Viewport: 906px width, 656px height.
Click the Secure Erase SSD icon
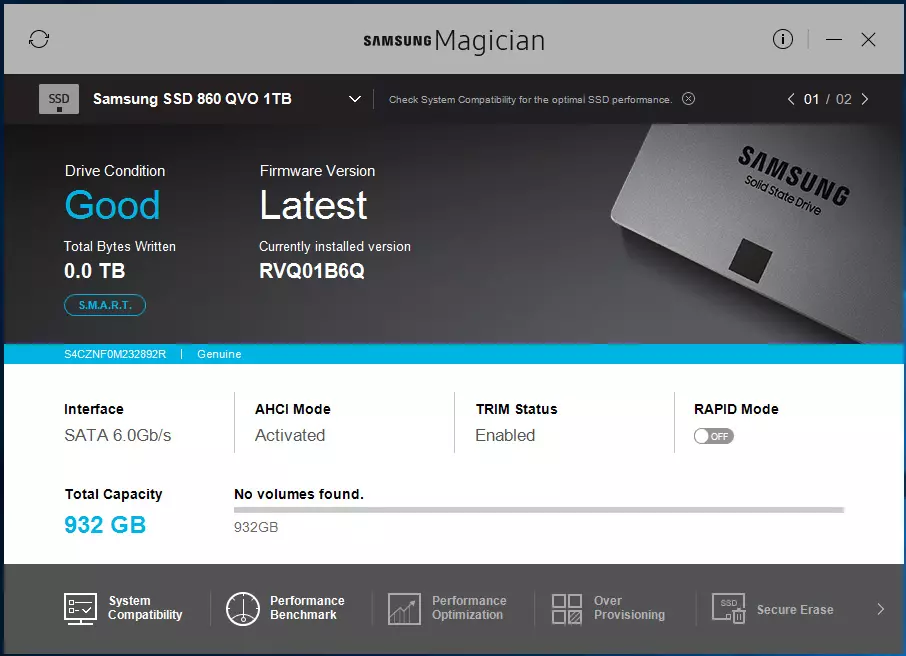point(729,609)
